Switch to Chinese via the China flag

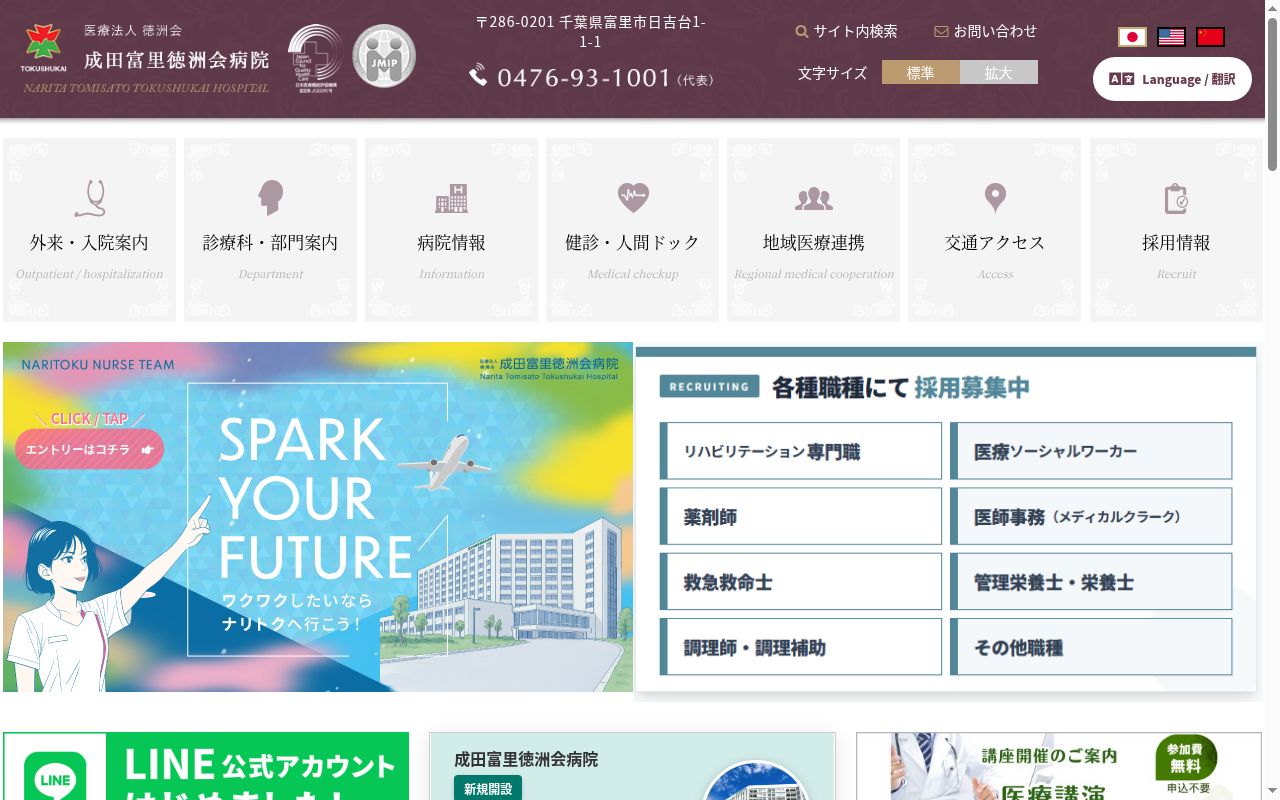point(1210,37)
